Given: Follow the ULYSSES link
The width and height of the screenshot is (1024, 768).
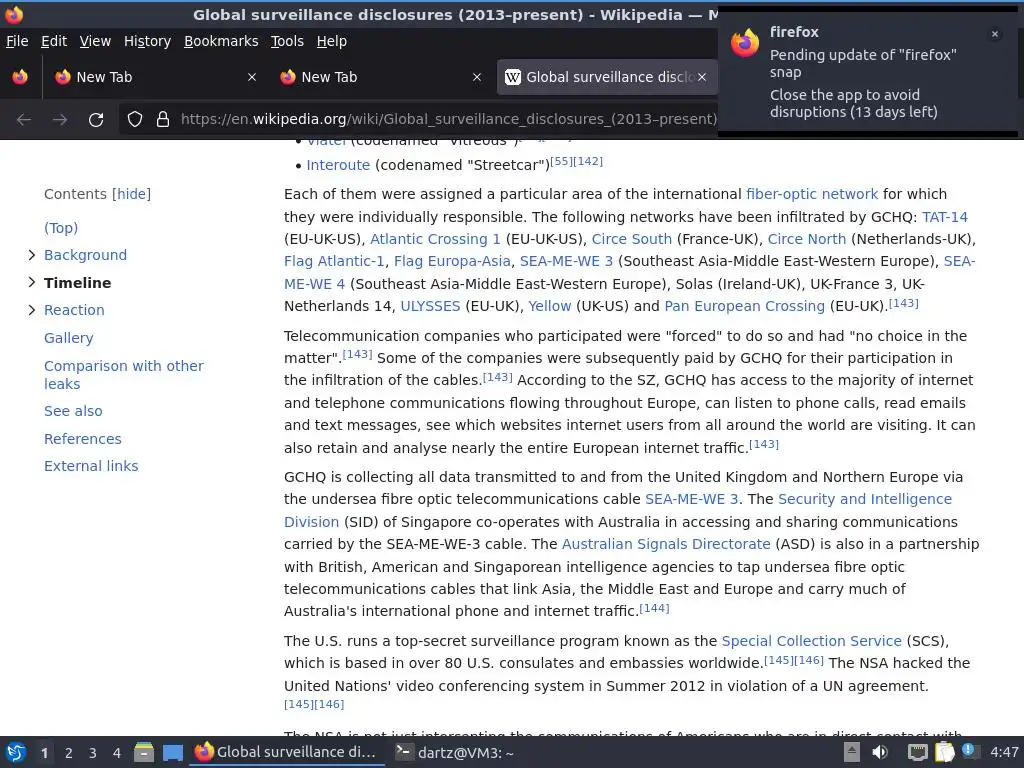Looking at the screenshot, I should coord(430,306).
